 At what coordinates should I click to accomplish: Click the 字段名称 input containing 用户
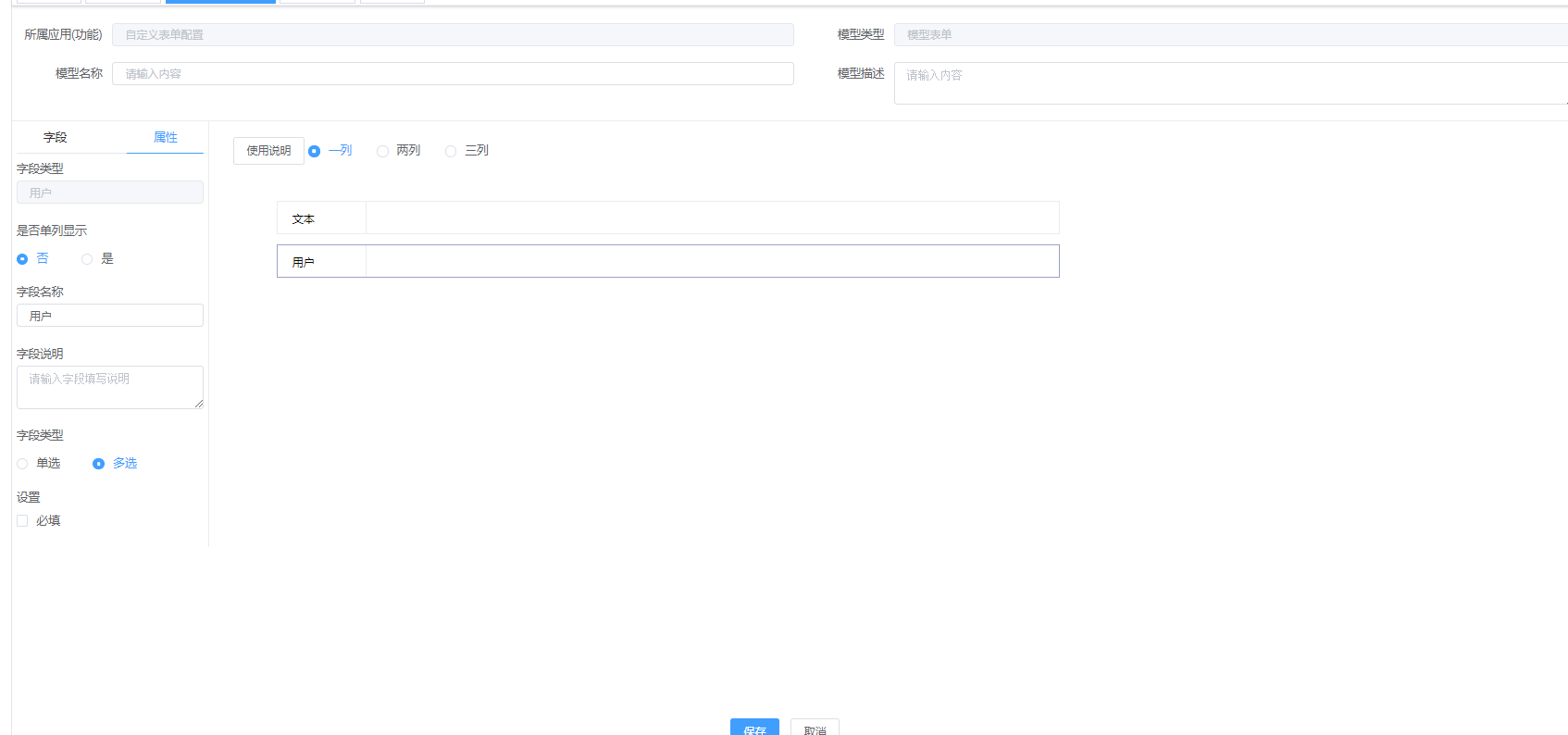110,316
